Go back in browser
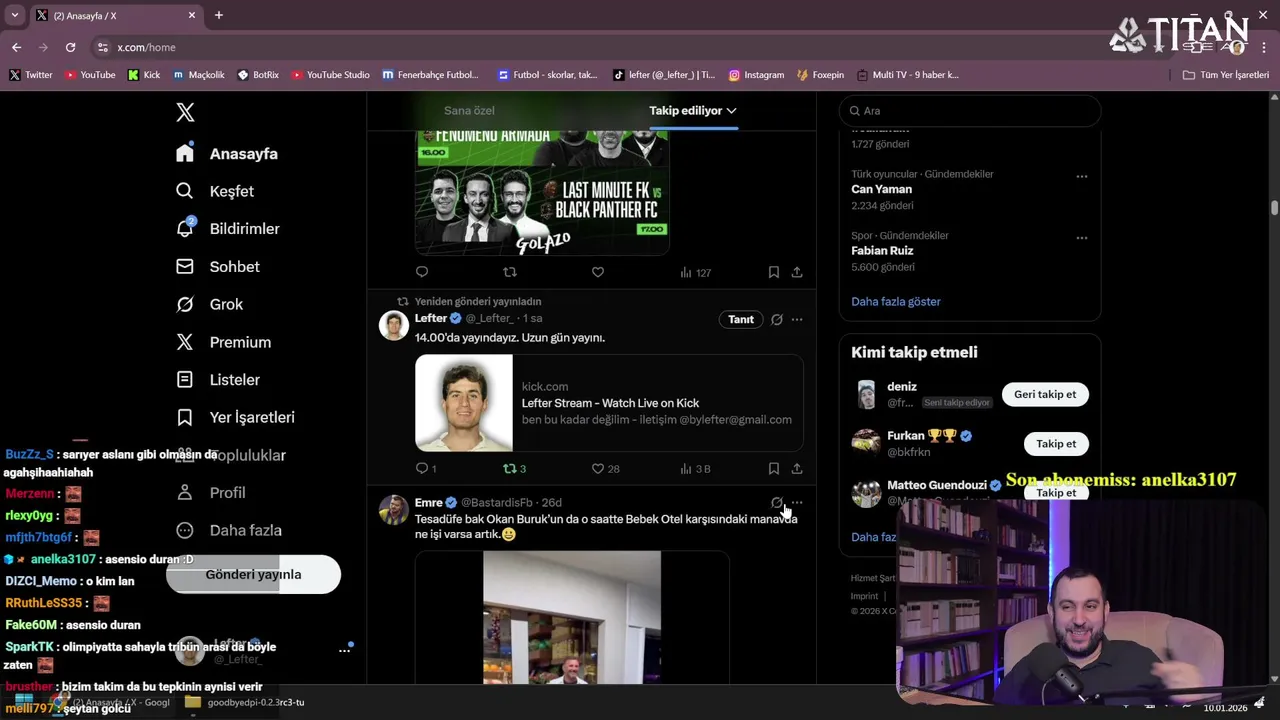This screenshot has width=1280, height=720. pyautogui.click(x=16, y=47)
